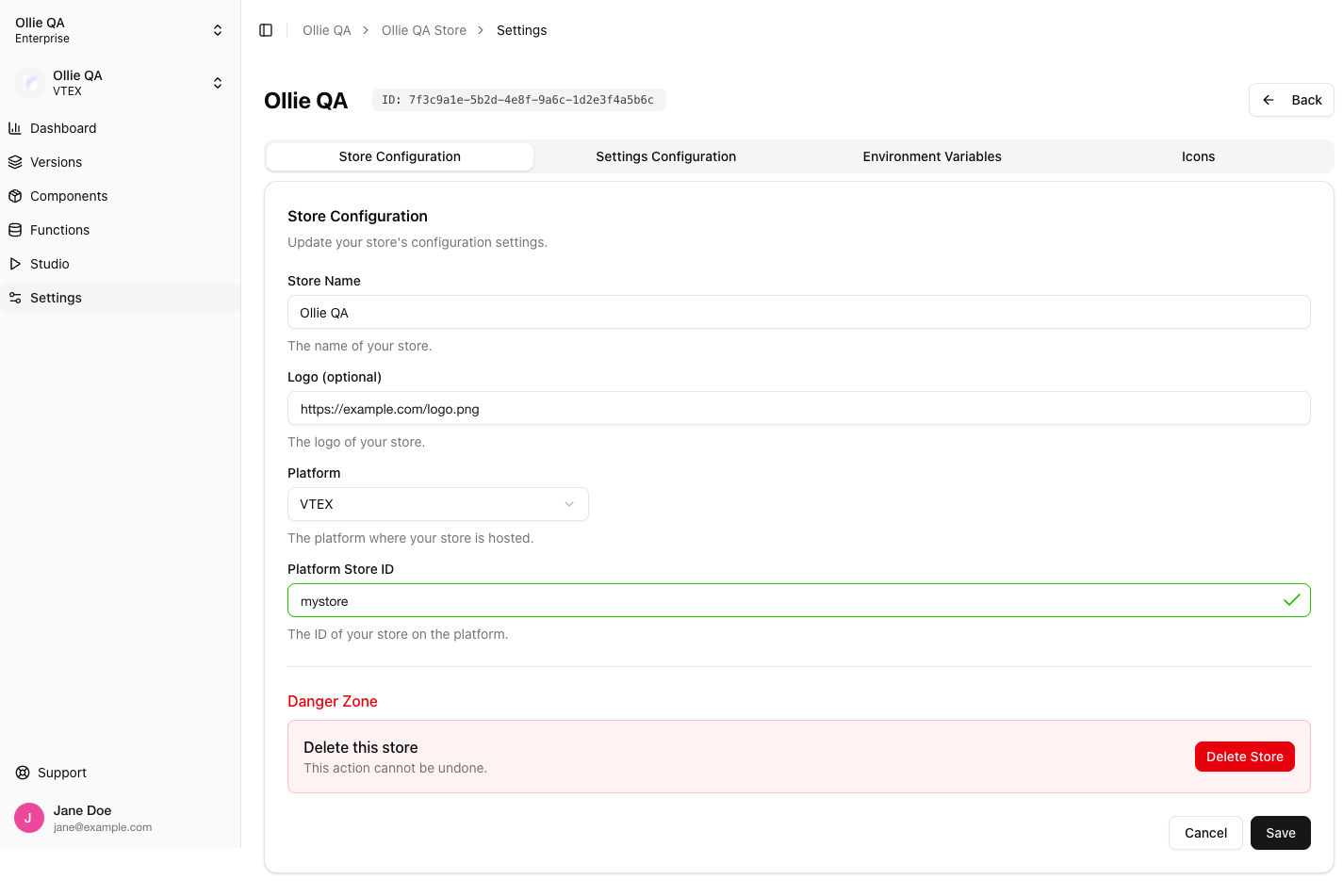Open Support in the sidebar
1343x896 pixels.
121,773
